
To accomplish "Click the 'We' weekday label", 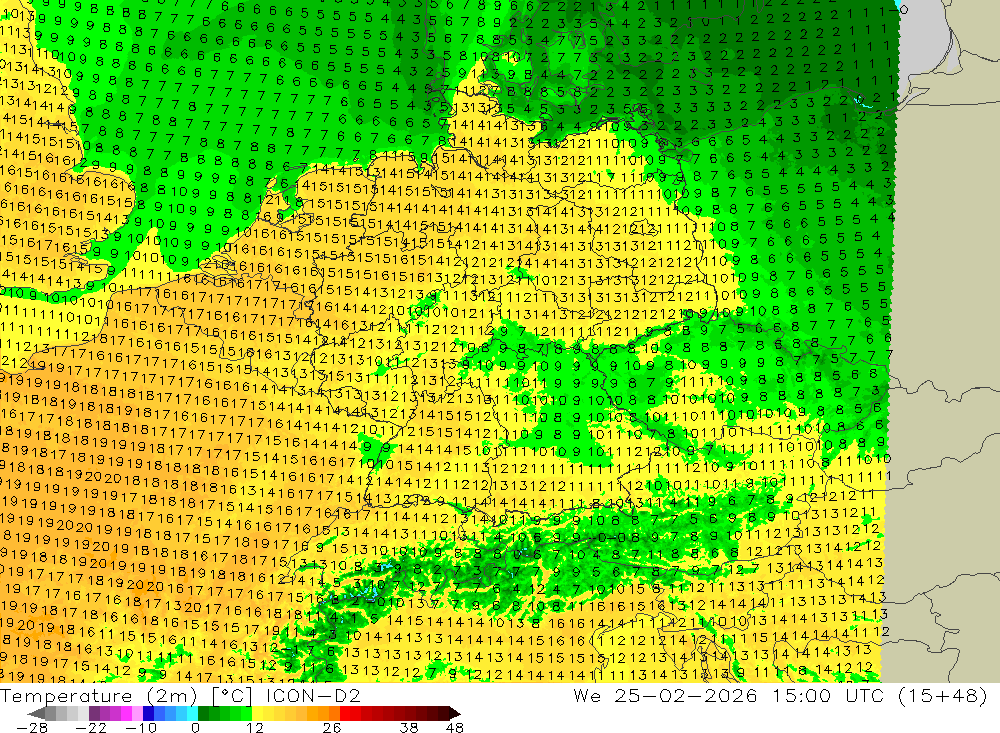I will (x=586, y=695).
